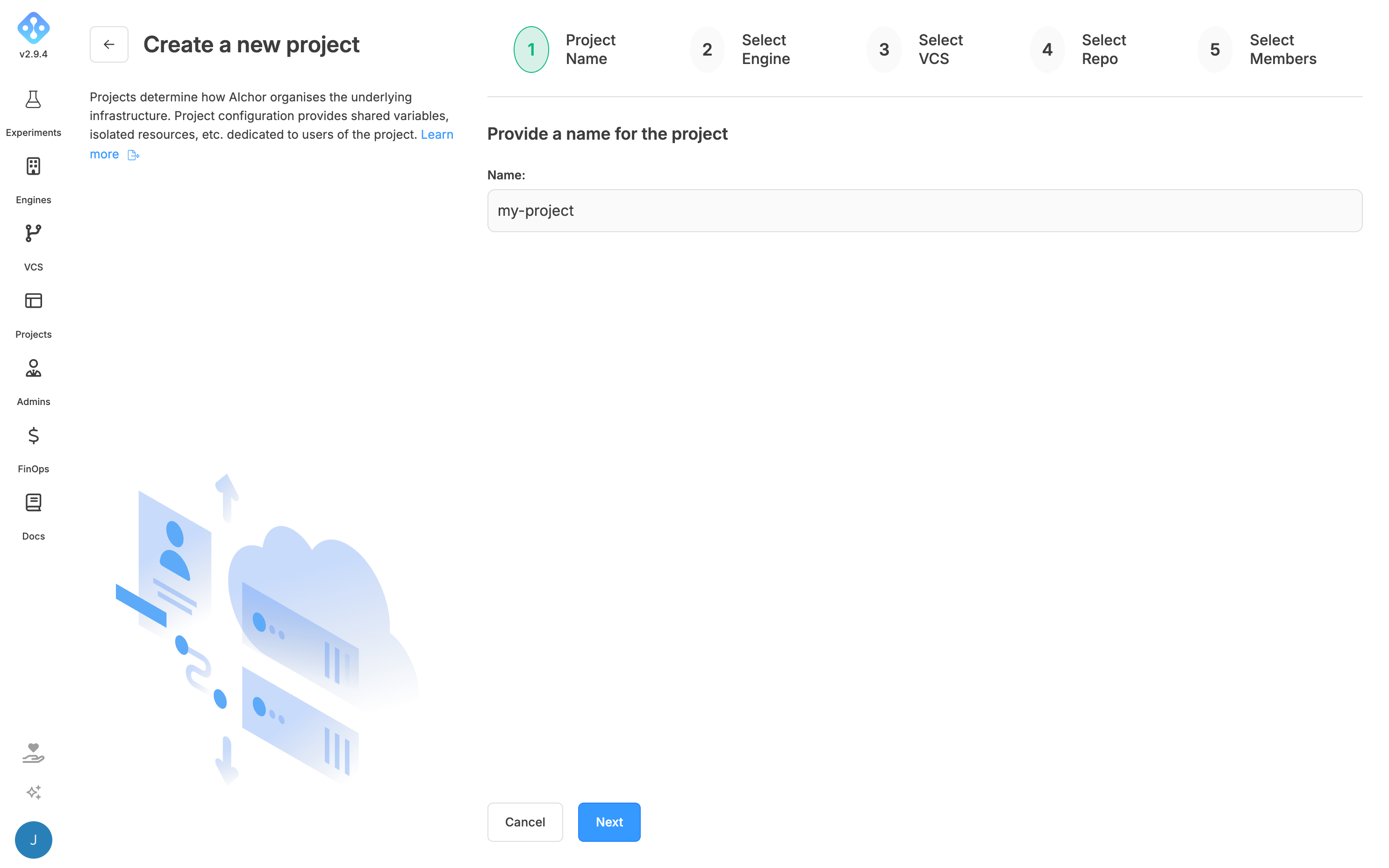Screen dimensions: 1389x868
Task: Open Engines building icon
Action: [x=33, y=166]
